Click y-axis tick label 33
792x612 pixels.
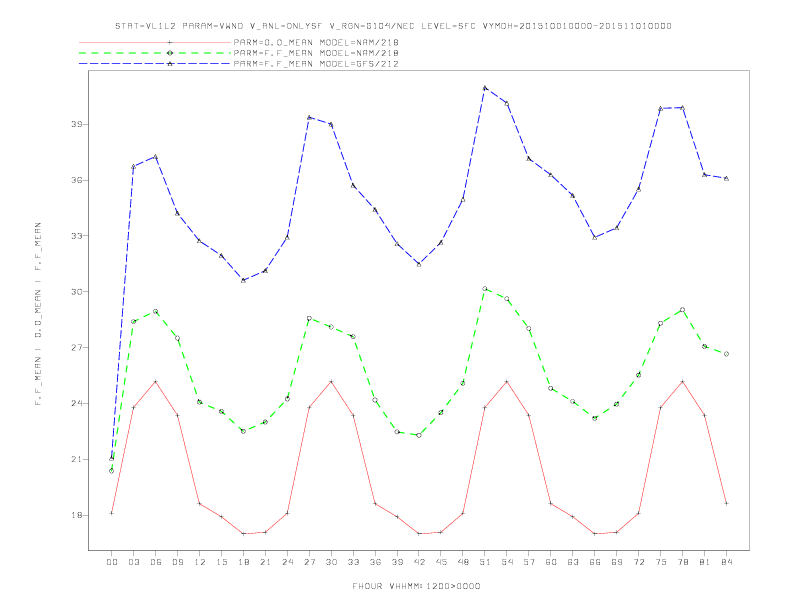point(76,236)
